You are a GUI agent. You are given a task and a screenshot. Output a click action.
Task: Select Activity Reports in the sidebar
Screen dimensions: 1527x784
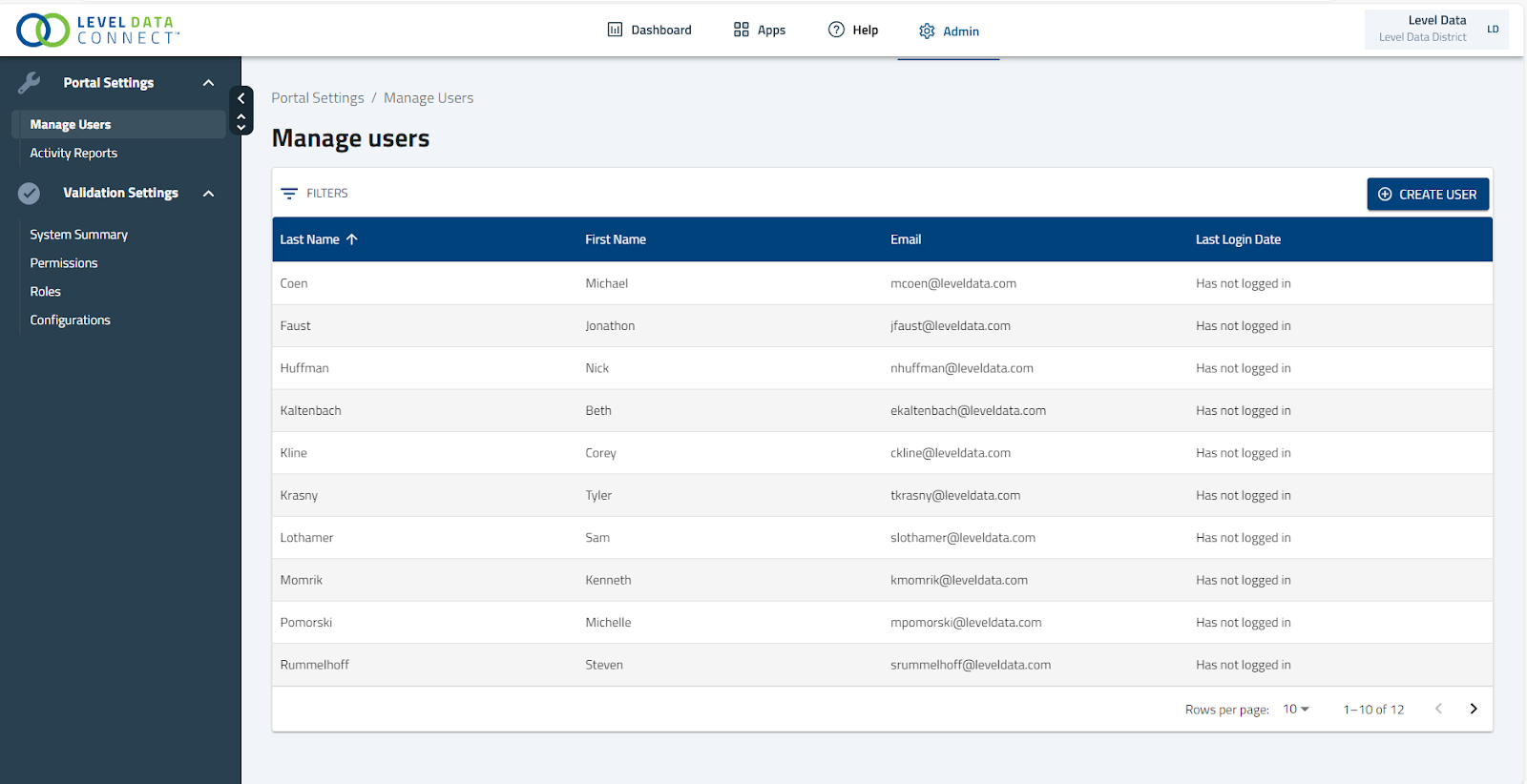73,153
